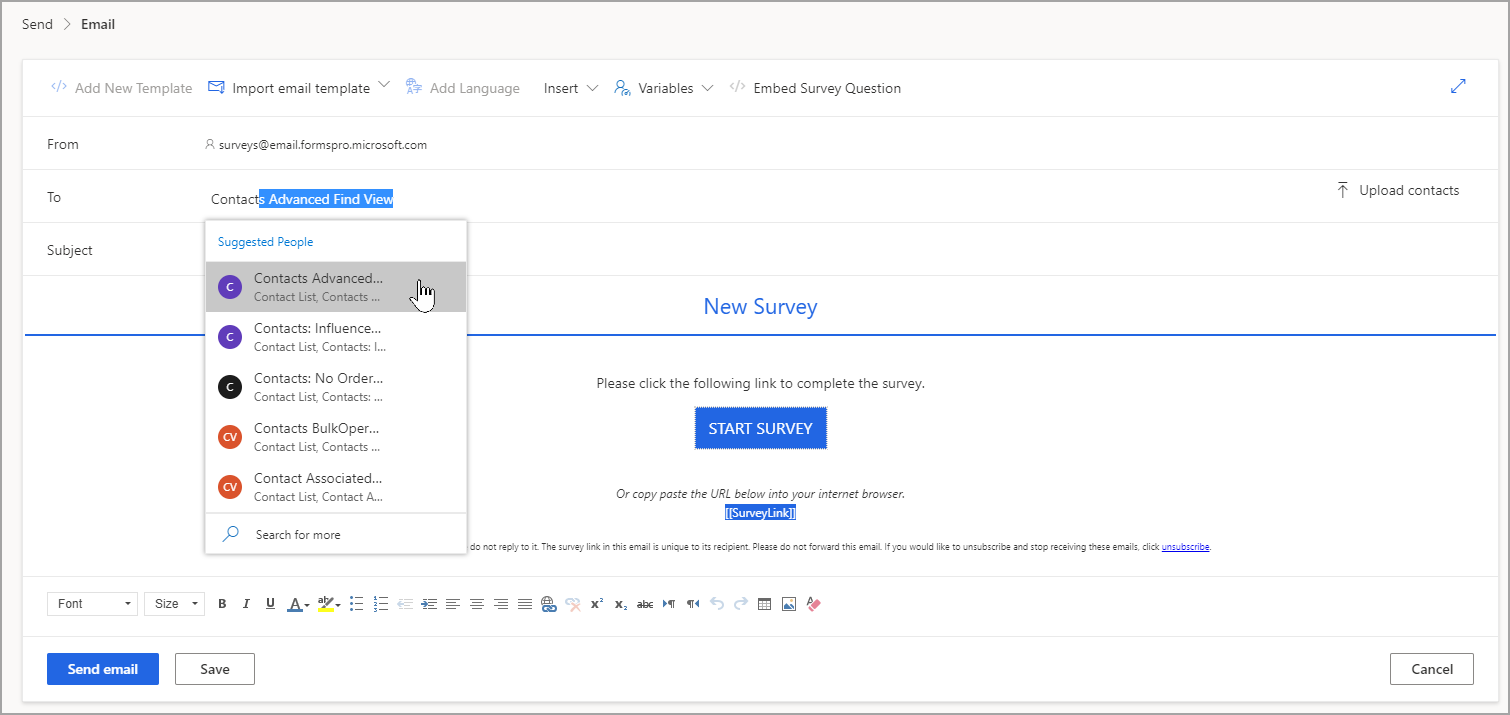Click Upload contacts
Image resolution: width=1510 pixels, height=715 pixels.
(1397, 190)
